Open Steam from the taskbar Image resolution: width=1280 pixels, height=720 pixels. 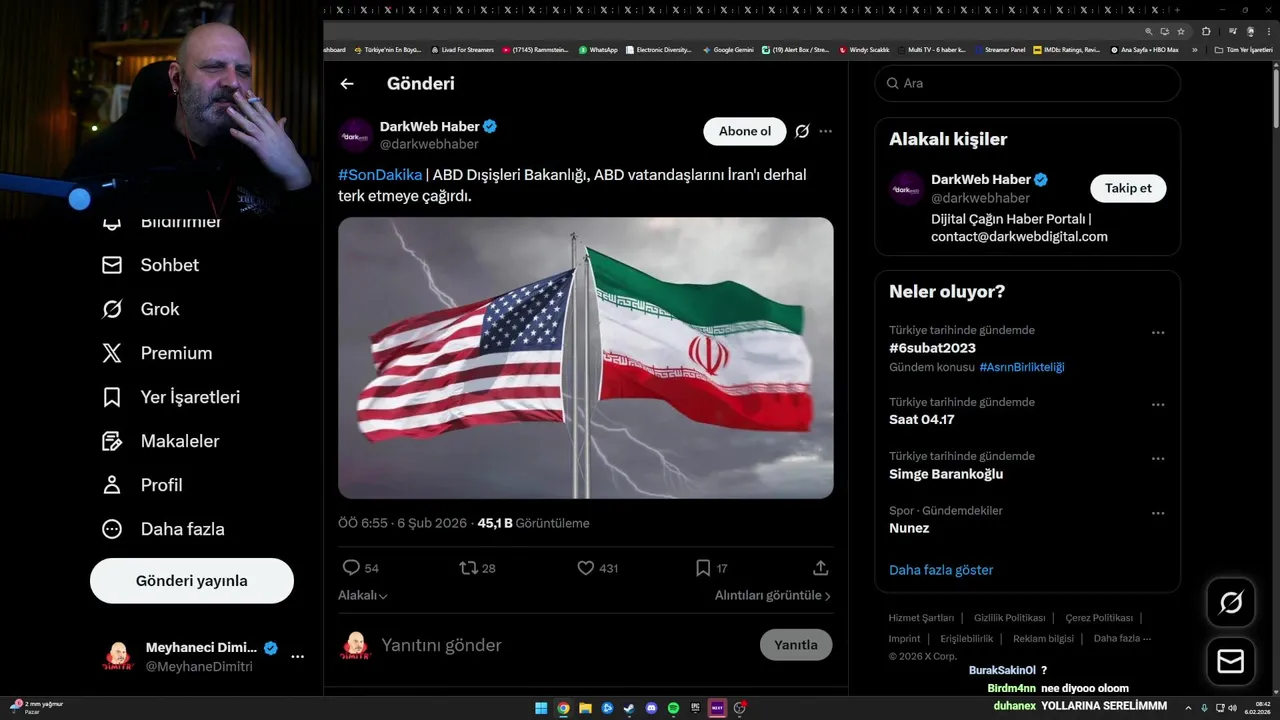(629, 708)
